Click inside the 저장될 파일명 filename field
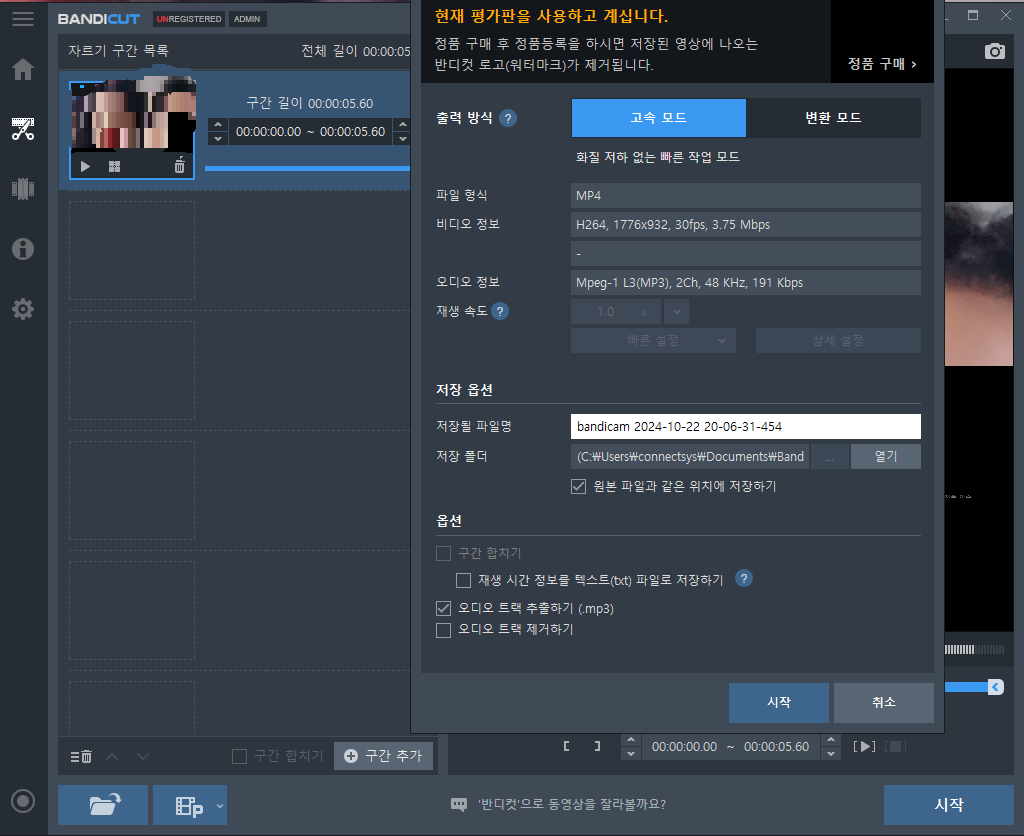This screenshot has width=1024, height=836. (x=745, y=426)
